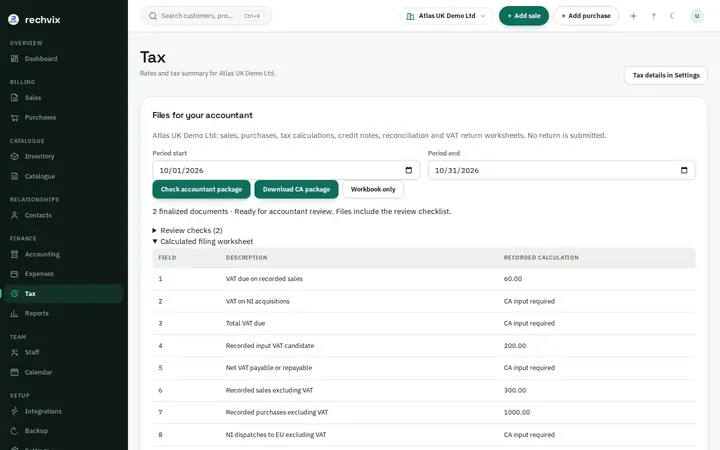The width and height of the screenshot is (720, 450).
Task: Click the Catalogue icon in sidebar
Action: point(15,176)
